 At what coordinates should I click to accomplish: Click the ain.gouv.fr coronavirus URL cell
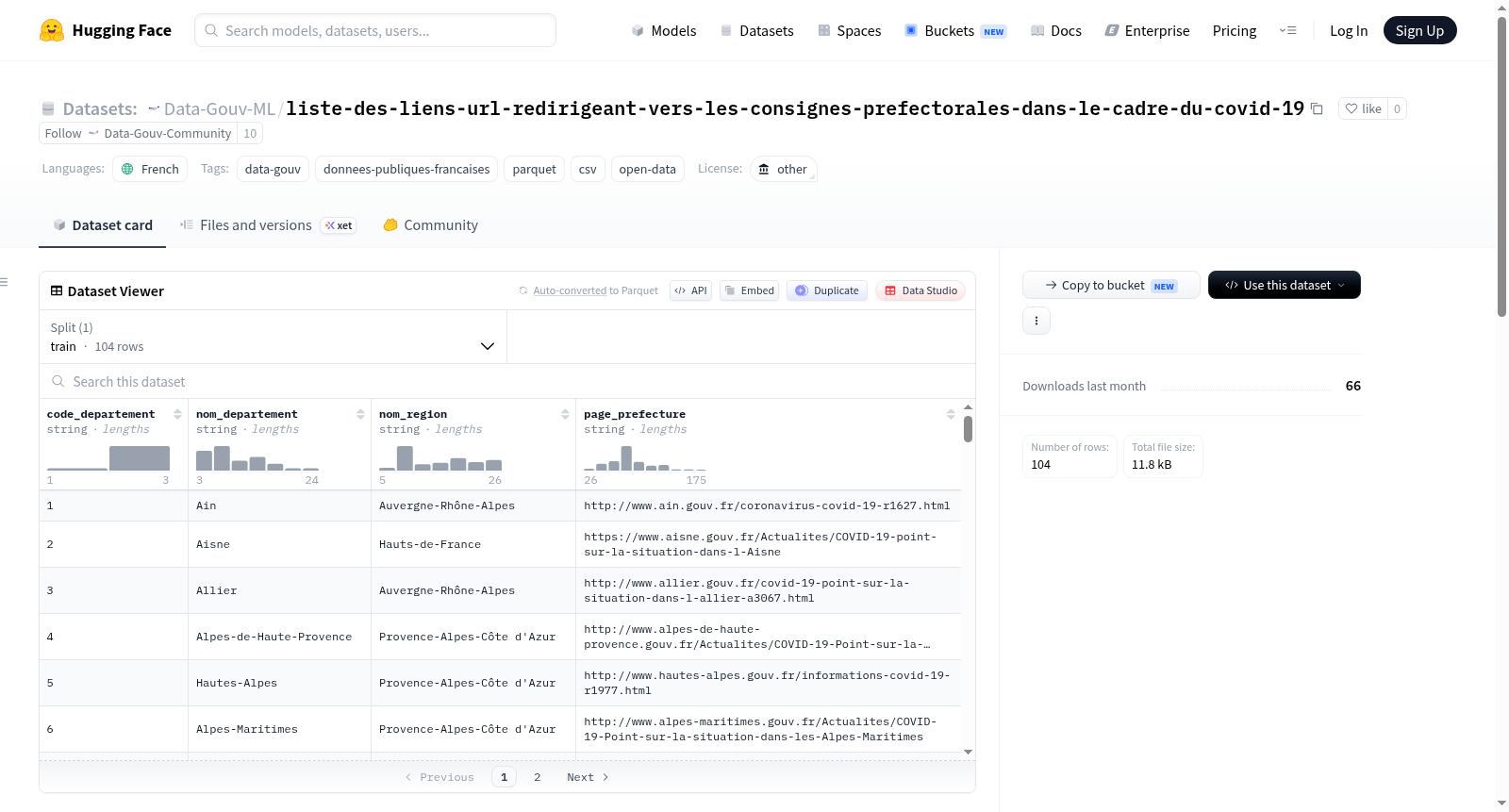tap(768, 505)
